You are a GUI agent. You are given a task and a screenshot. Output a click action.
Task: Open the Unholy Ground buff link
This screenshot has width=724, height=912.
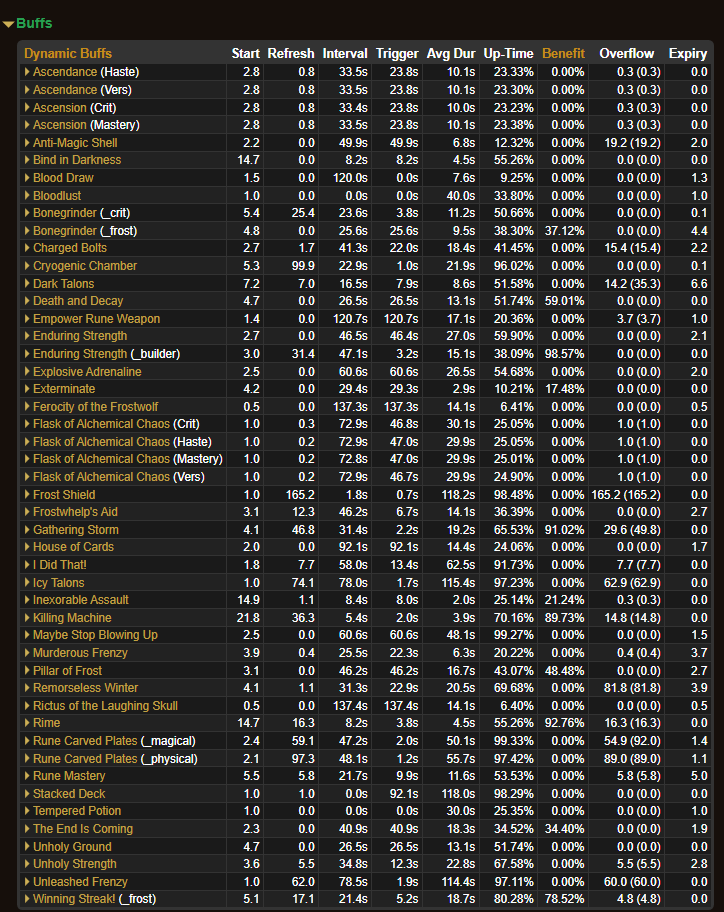tap(72, 847)
